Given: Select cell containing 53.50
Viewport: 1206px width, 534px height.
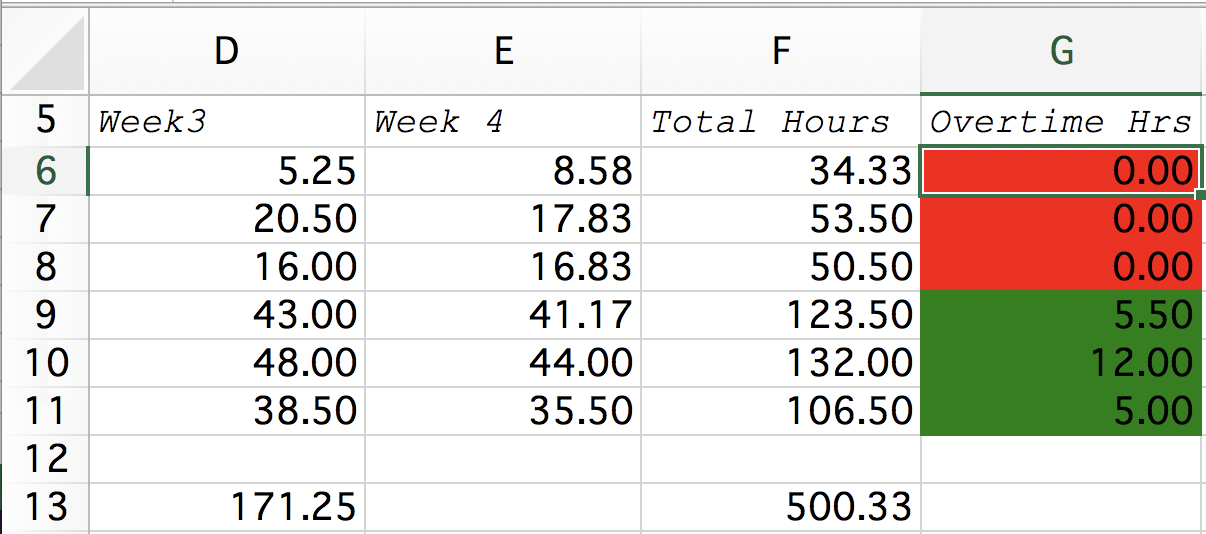Looking at the screenshot, I should [781, 219].
